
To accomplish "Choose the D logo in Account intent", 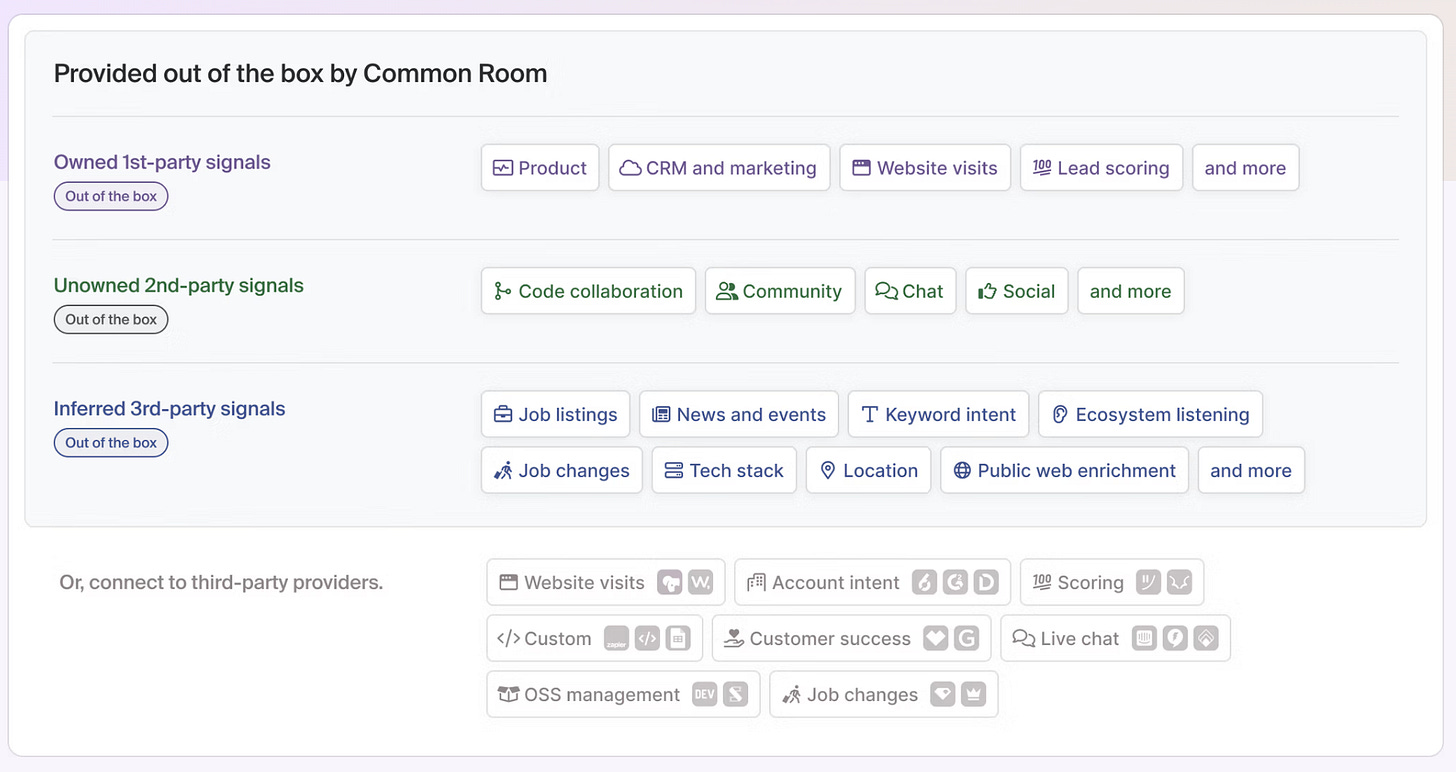I will click(986, 582).
